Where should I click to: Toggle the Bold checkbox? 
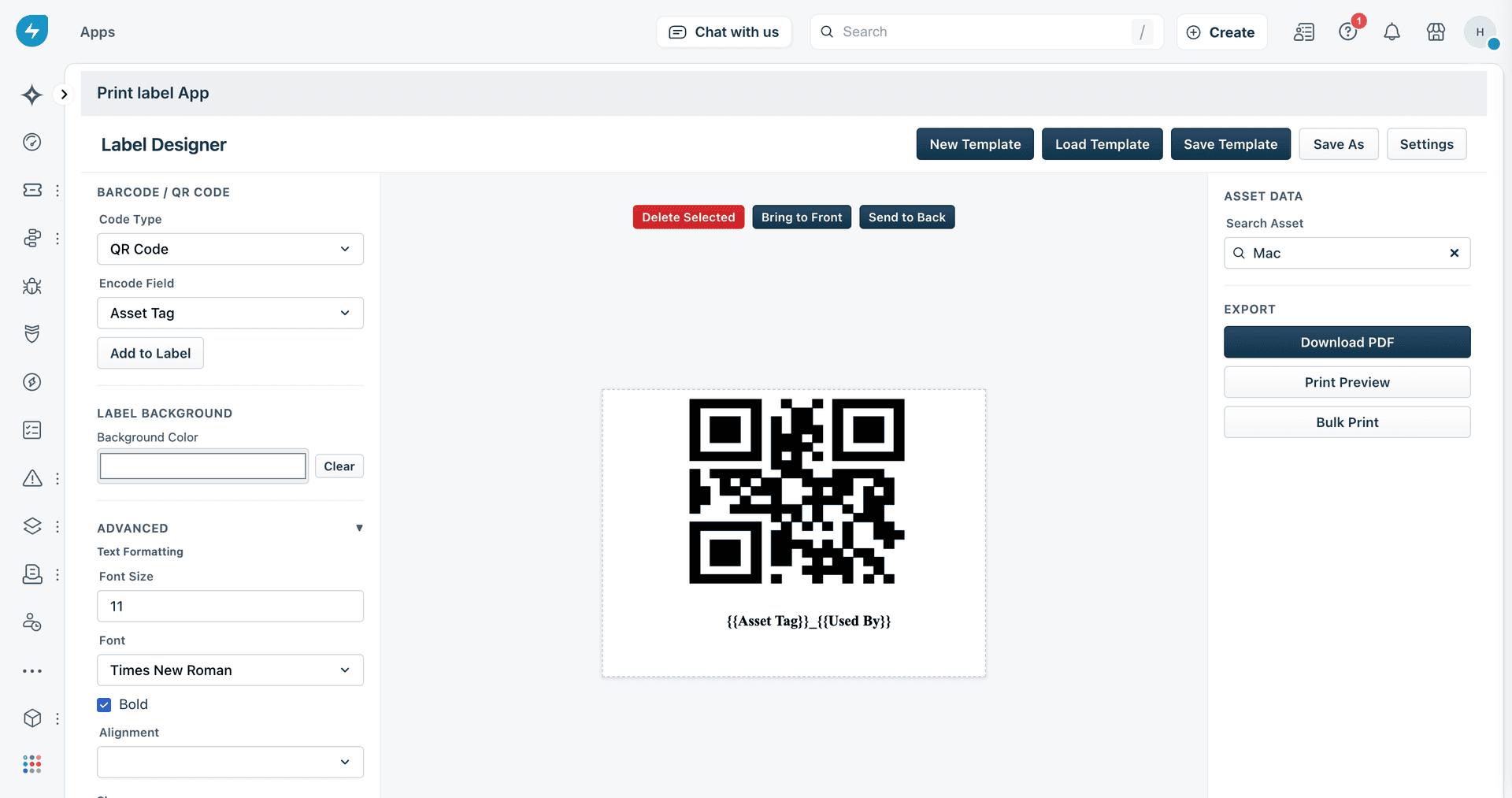coord(104,704)
